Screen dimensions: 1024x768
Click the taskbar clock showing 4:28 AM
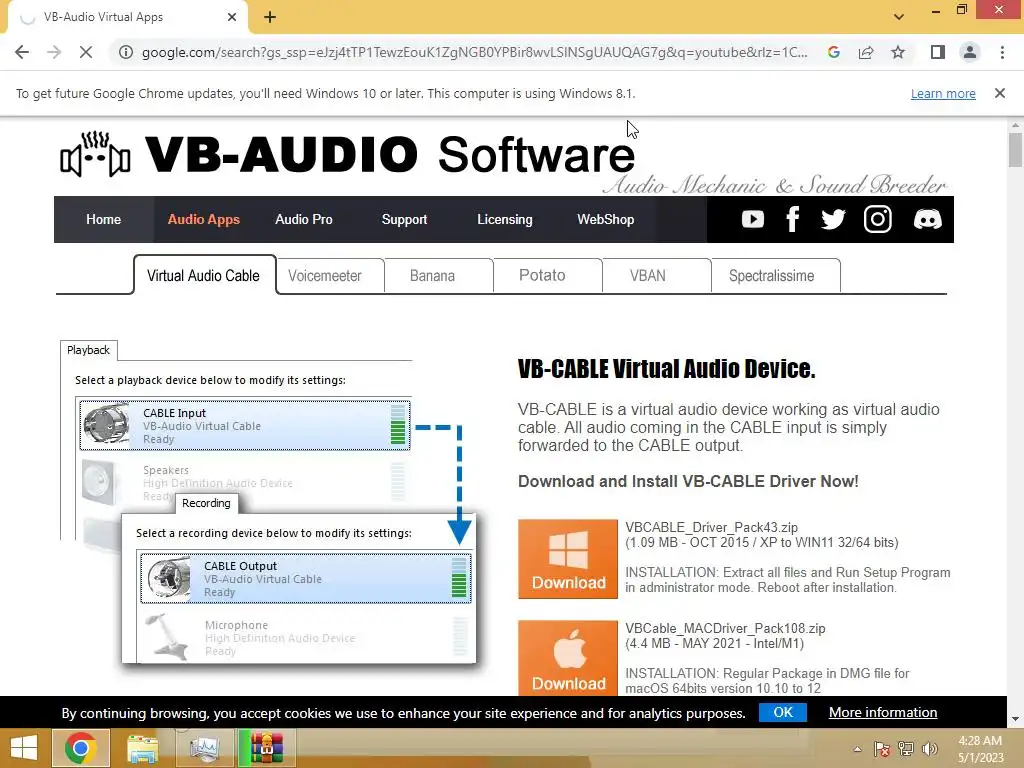[x=980, y=748]
